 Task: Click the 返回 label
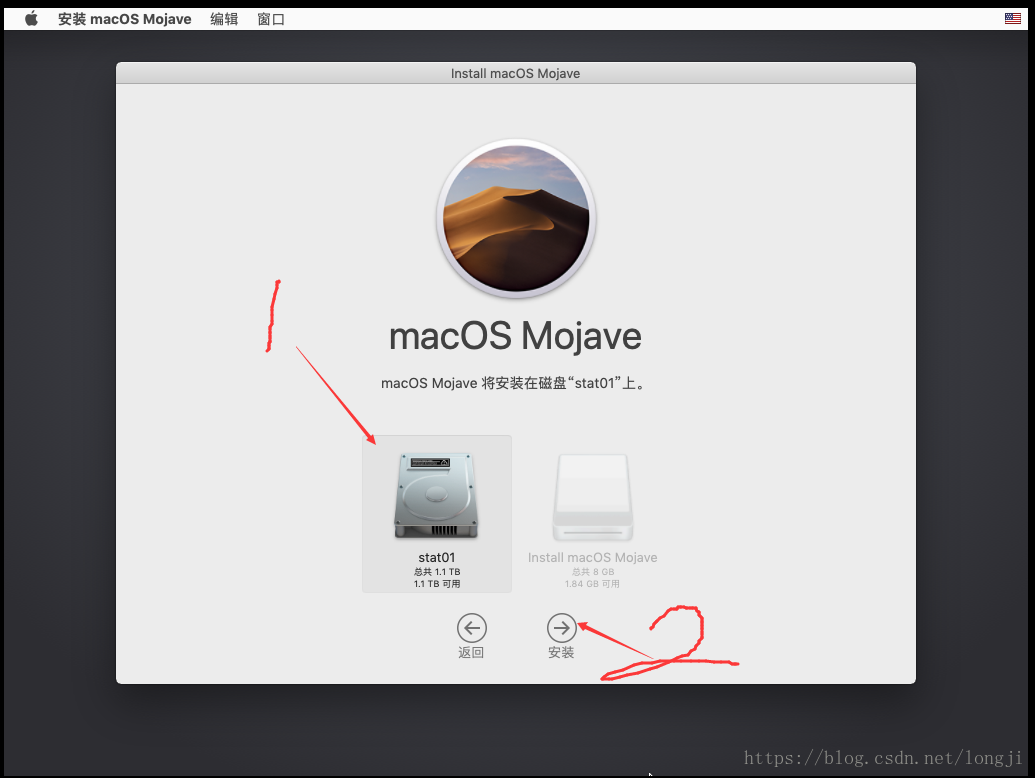pos(471,653)
